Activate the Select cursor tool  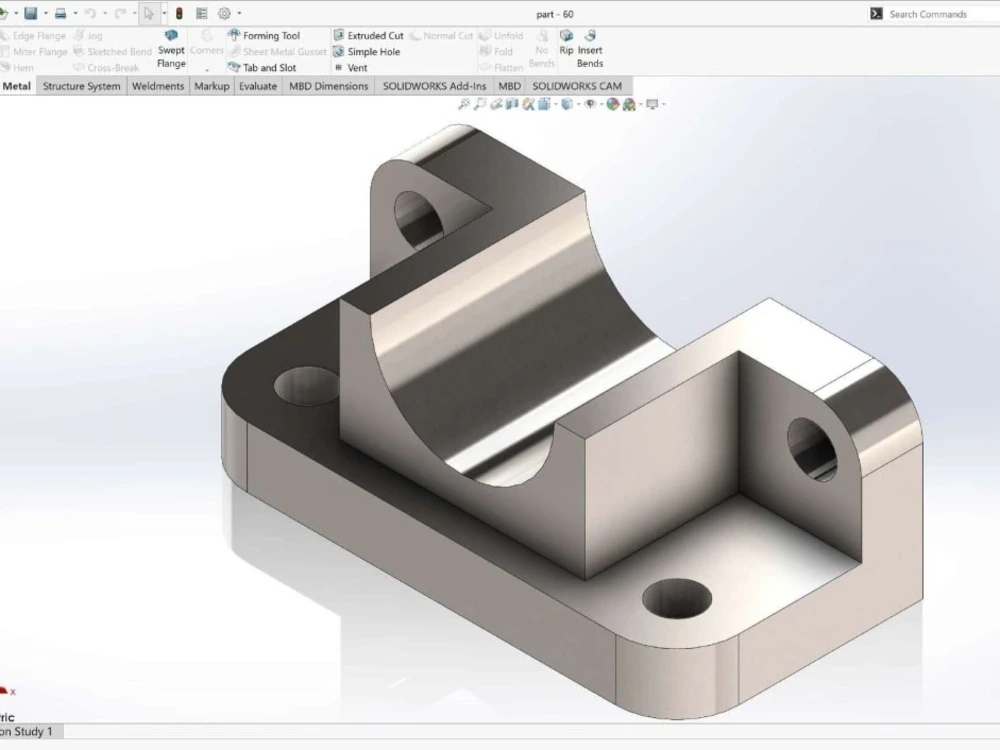click(149, 13)
